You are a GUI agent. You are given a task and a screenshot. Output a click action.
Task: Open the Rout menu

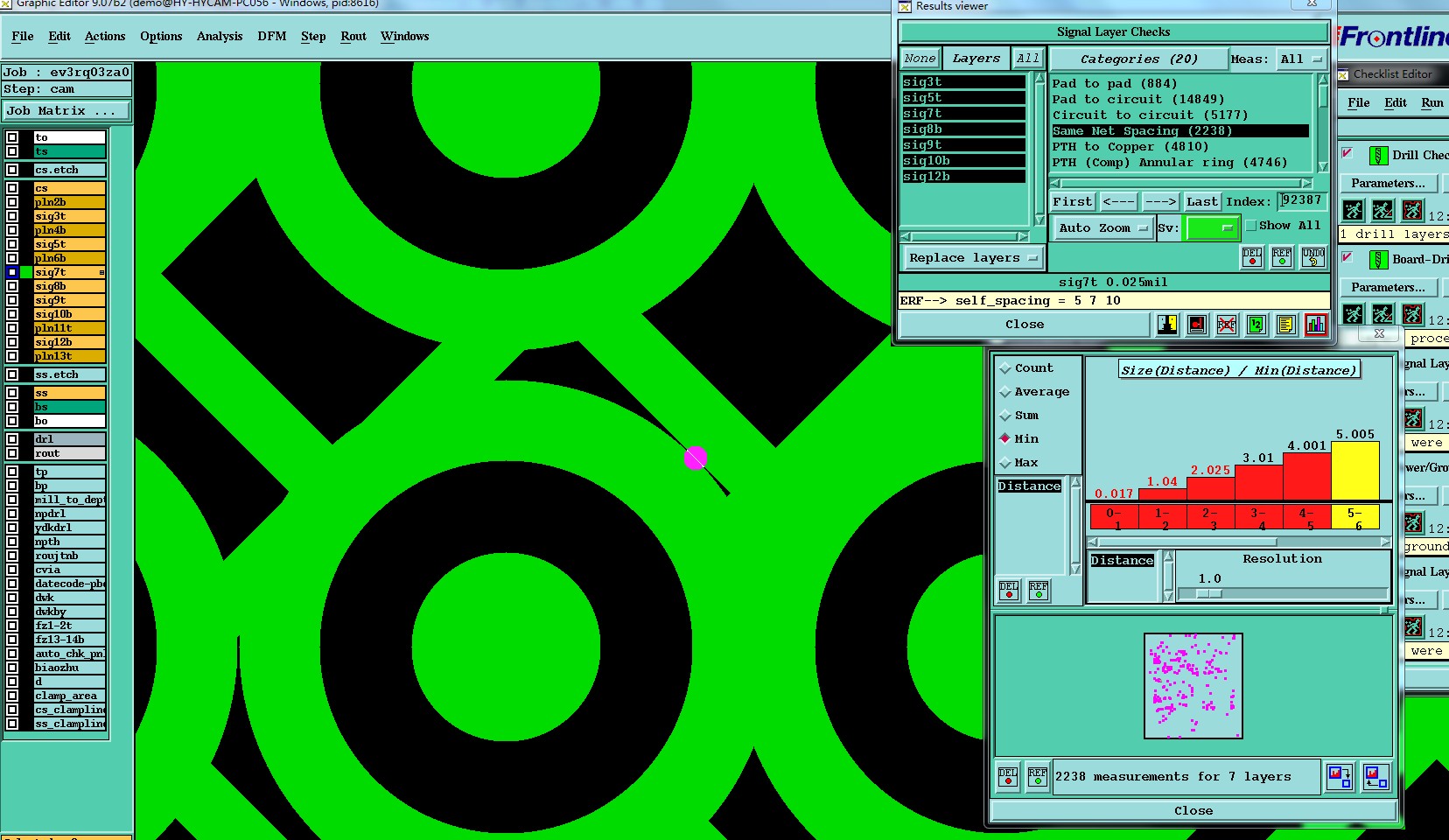[x=353, y=37]
